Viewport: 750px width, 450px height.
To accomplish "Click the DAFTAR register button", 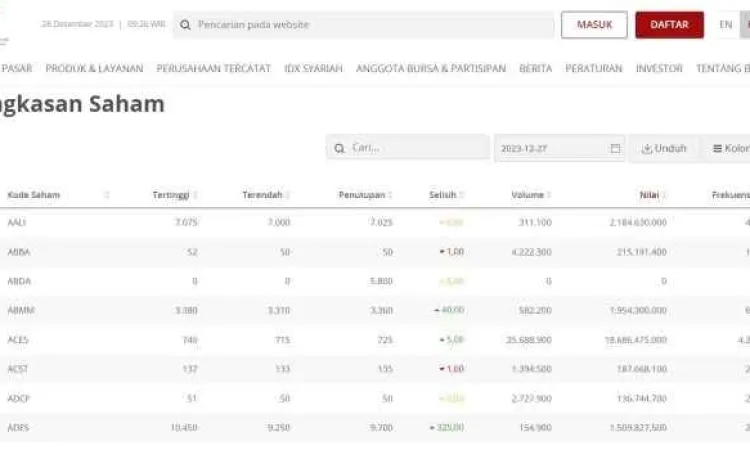I will [669, 25].
